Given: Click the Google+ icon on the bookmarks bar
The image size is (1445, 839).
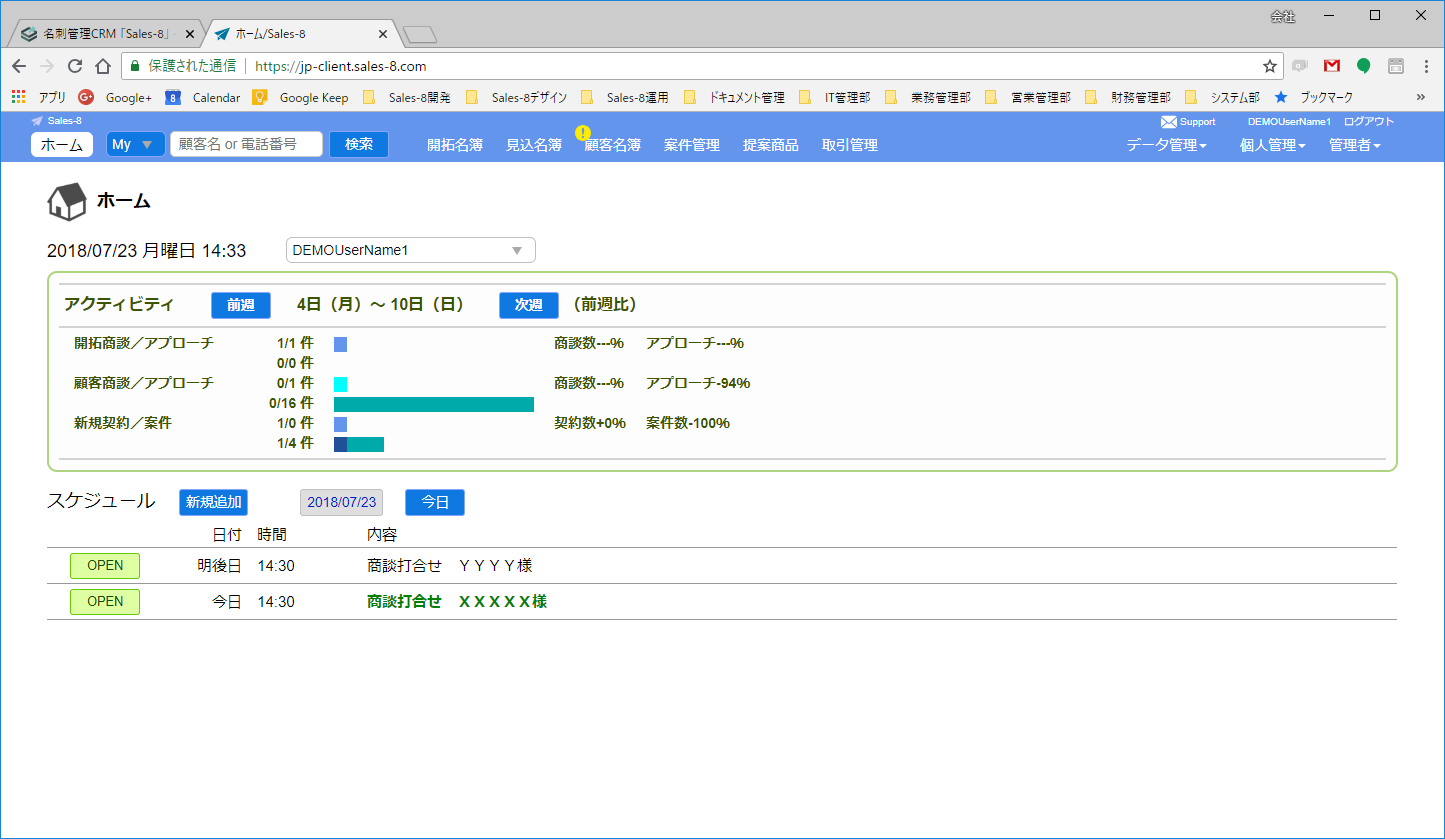Looking at the screenshot, I should pos(86,97).
